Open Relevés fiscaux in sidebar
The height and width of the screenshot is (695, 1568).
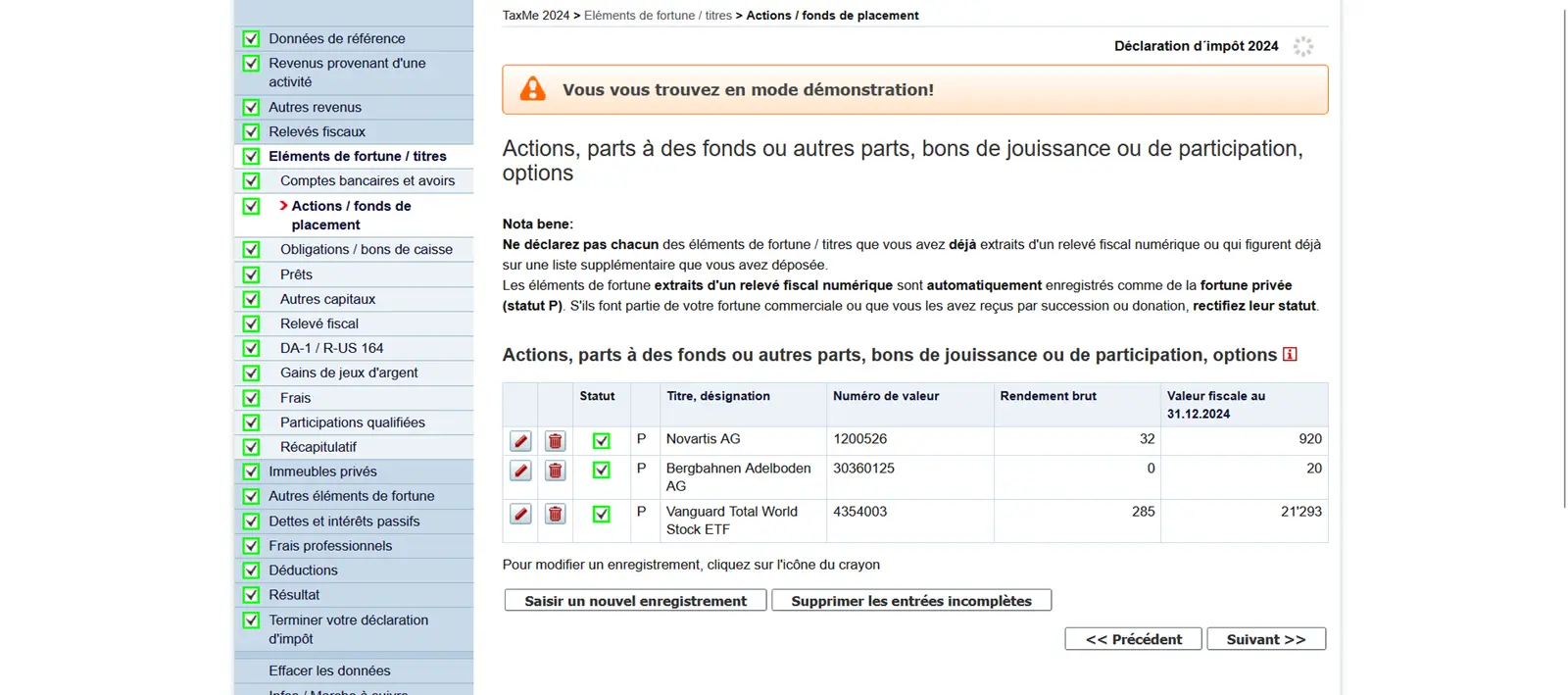point(317,131)
